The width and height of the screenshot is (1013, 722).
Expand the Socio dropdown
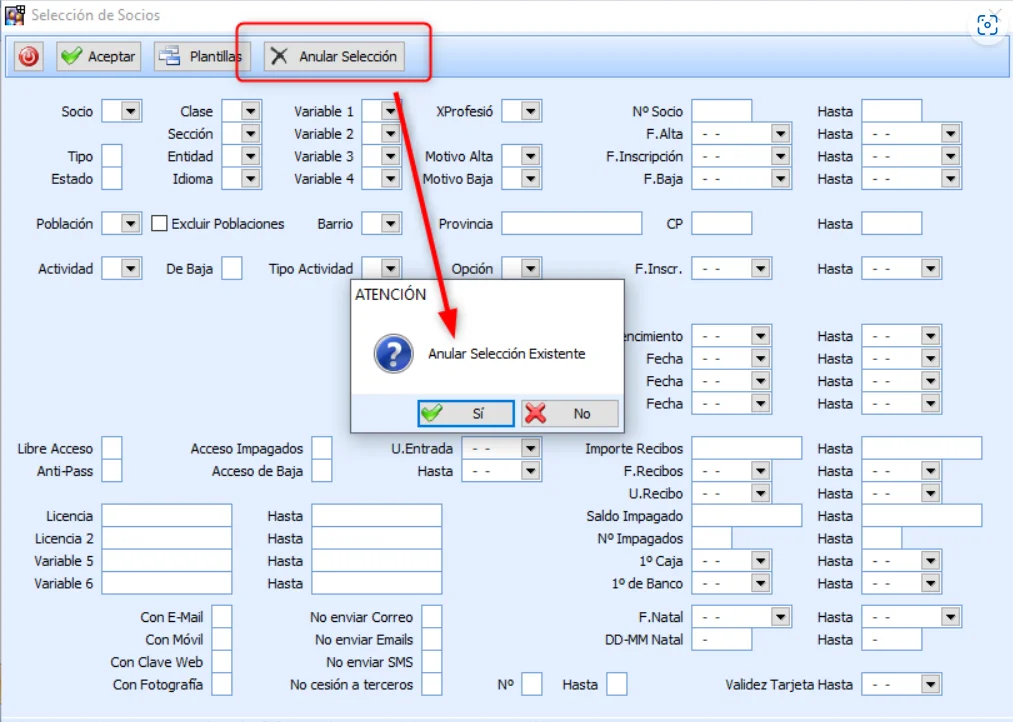(131, 111)
